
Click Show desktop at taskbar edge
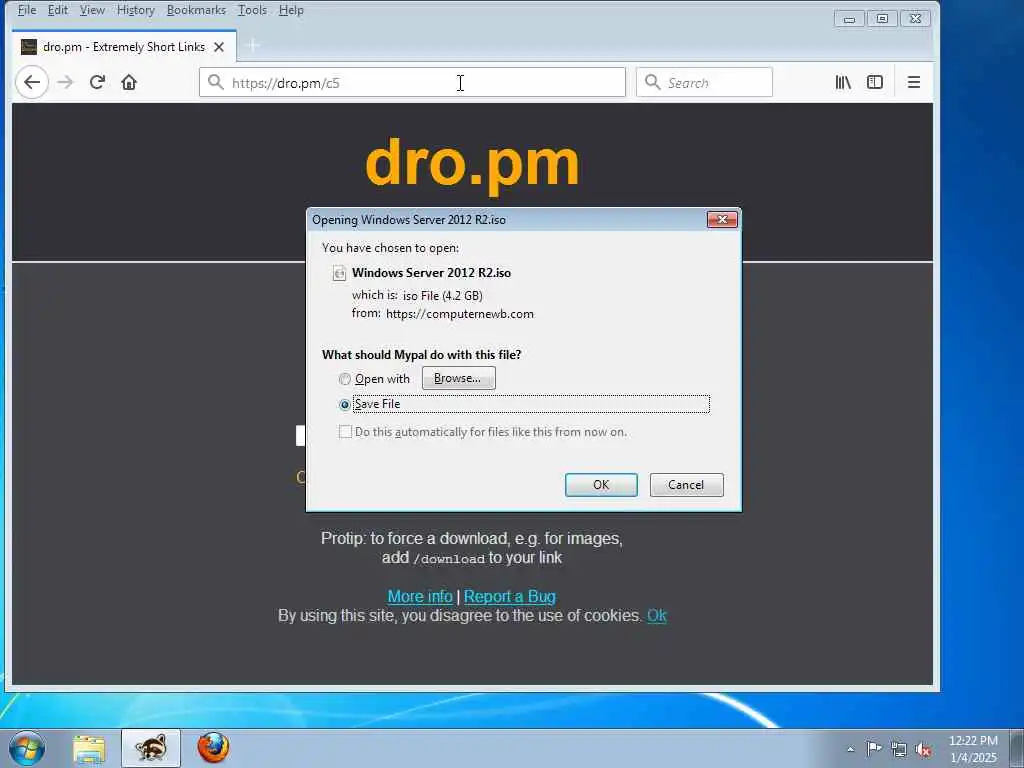click(1017, 748)
